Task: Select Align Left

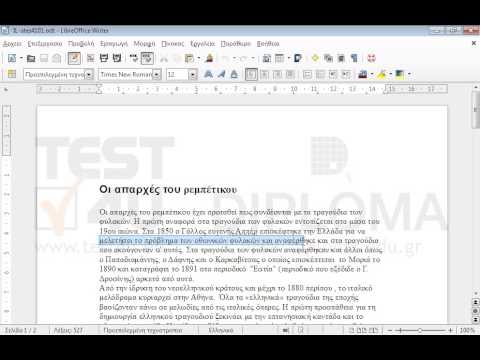Action: click(251, 74)
